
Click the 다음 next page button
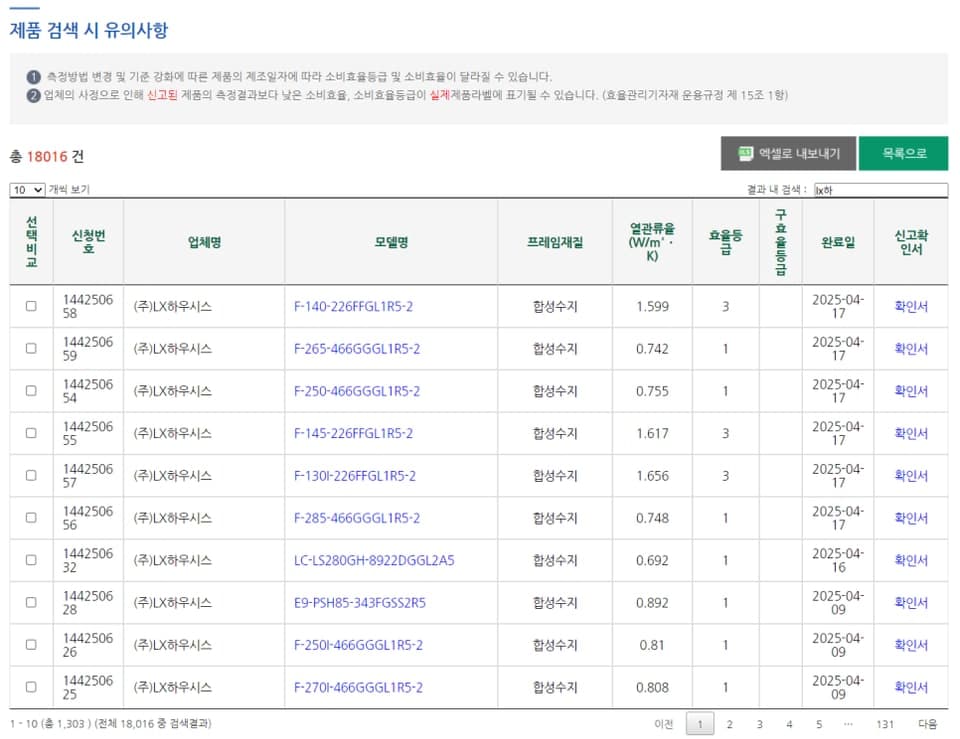click(928, 724)
